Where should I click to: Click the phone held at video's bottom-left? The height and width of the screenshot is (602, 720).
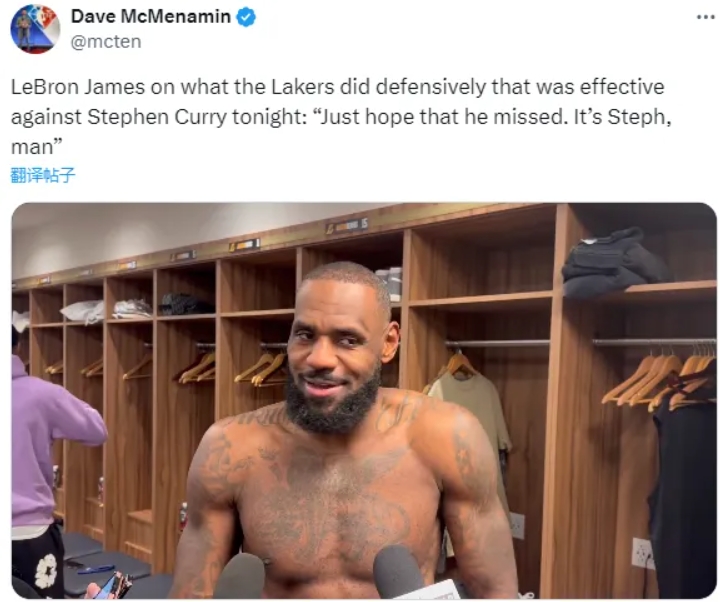click(110, 585)
